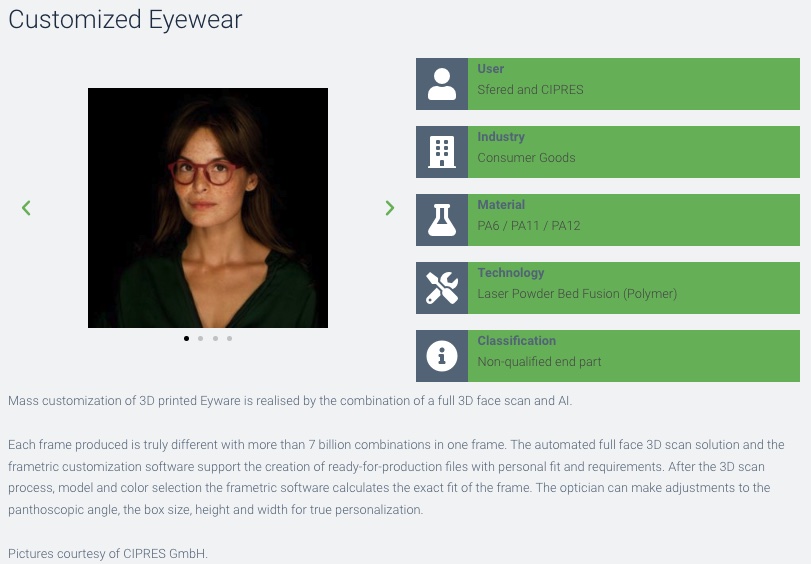Screen dimensions: 811x564
Task: Click the woman with red glasses photo
Action: [208, 208]
